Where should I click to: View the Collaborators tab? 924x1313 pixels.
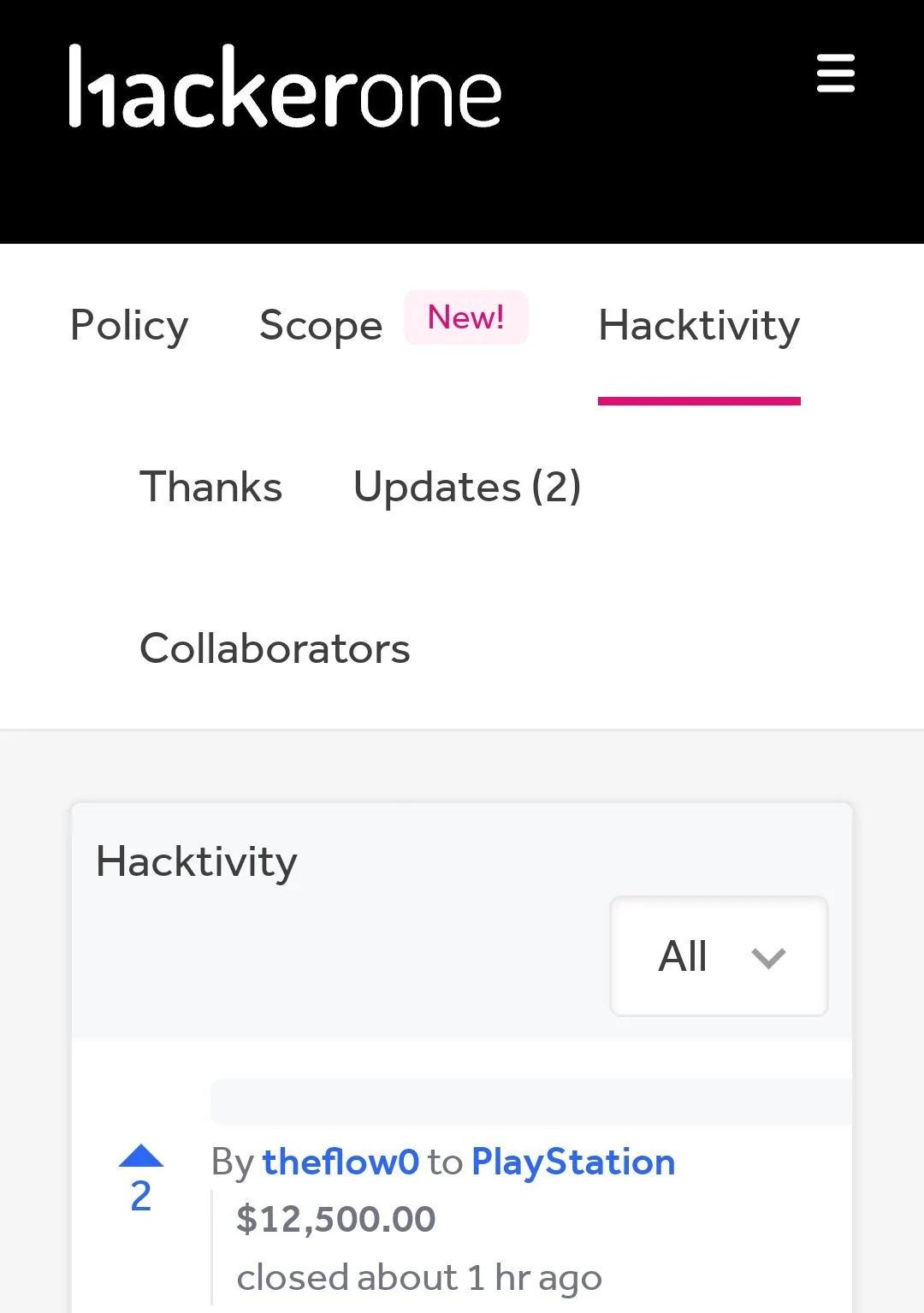tap(275, 648)
